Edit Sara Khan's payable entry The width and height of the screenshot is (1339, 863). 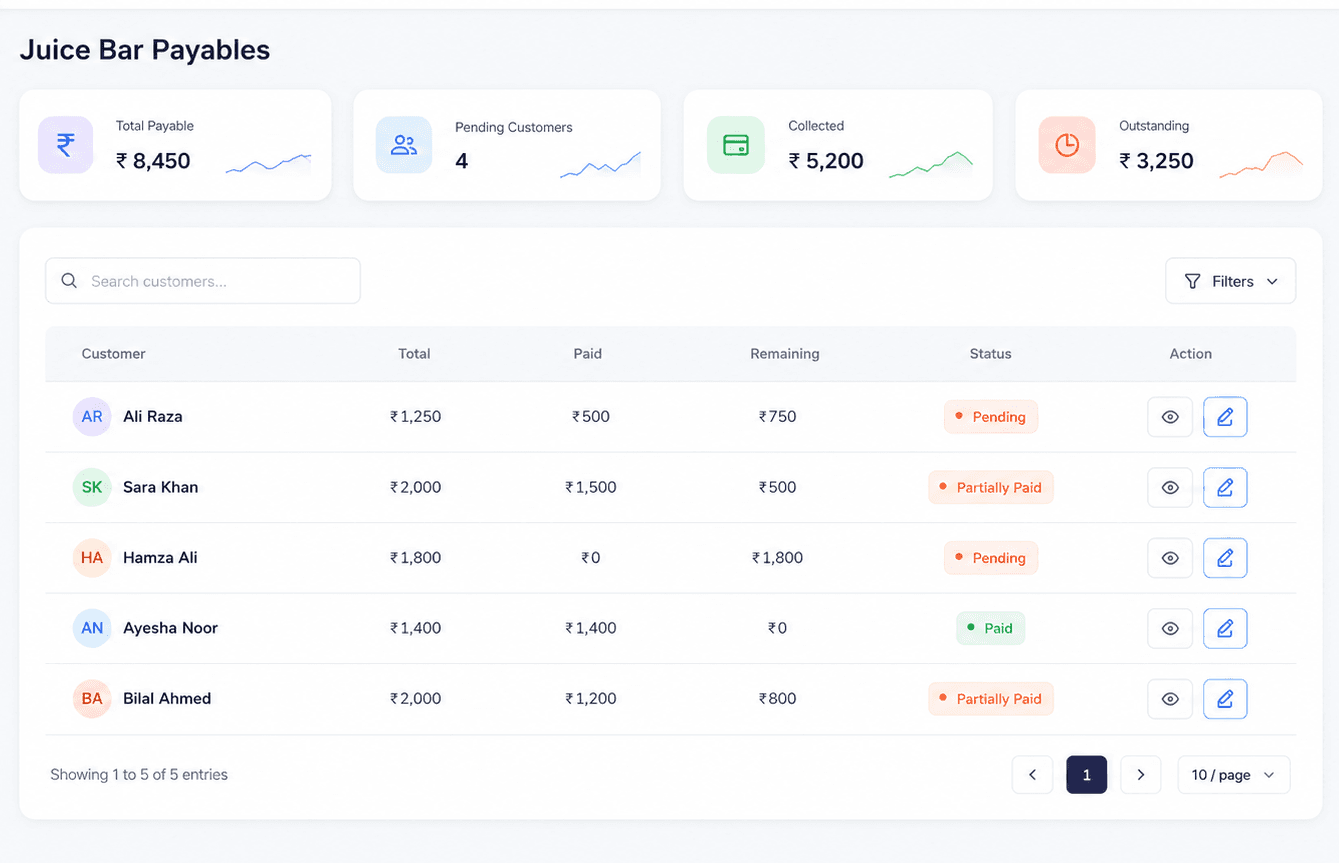(1225, 488)
